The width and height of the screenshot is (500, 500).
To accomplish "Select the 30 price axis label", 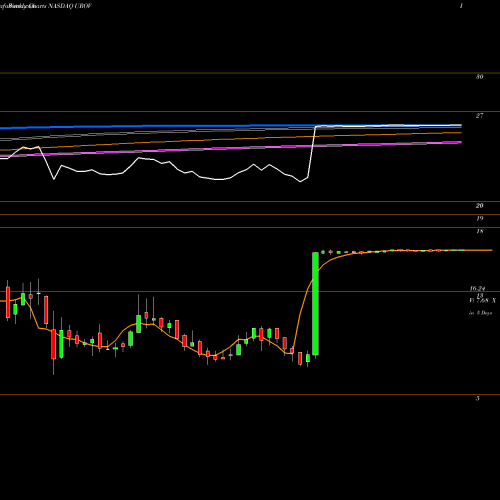I will [x=479, y=77].
